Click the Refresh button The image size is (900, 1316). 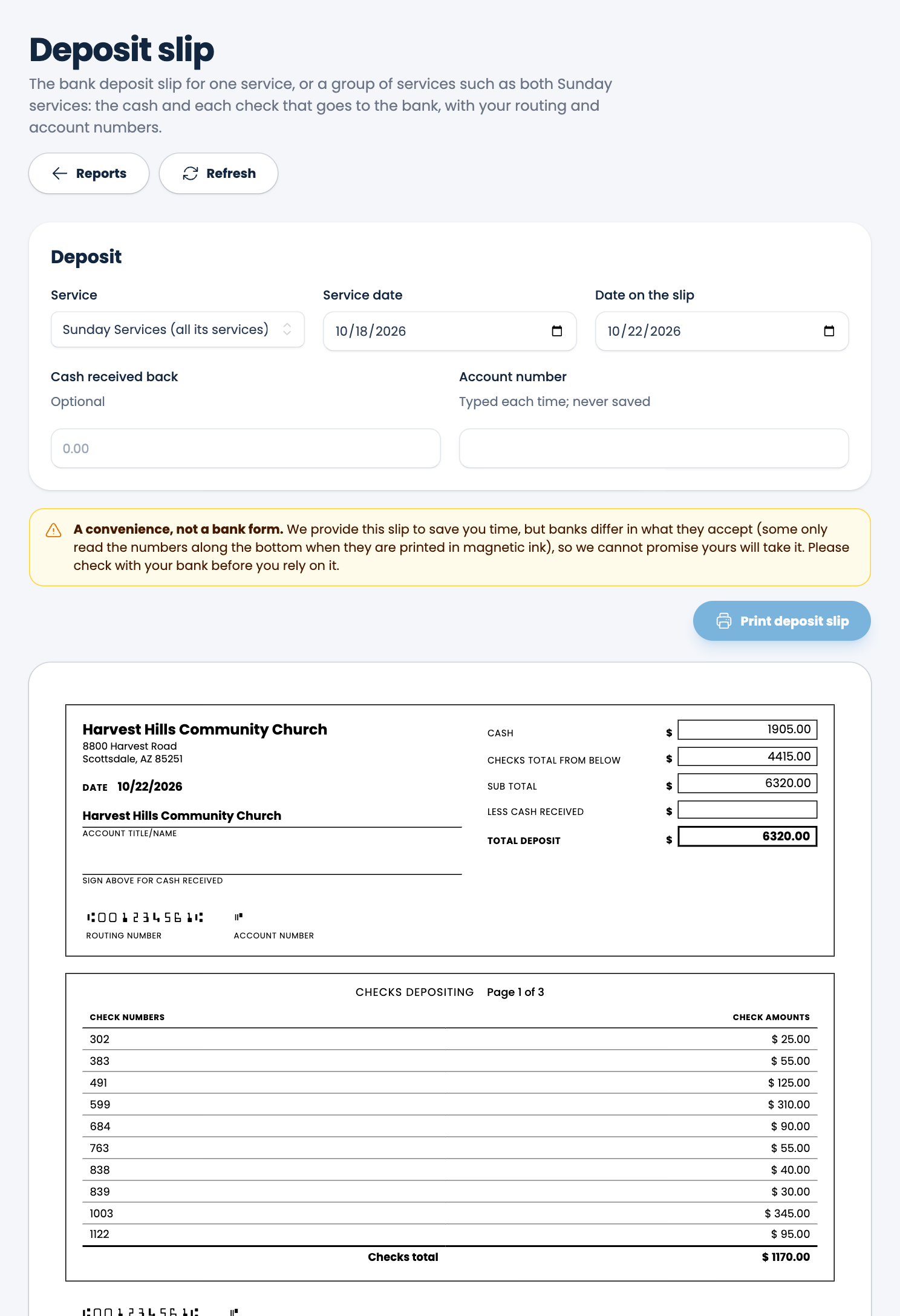(x=218, y=174)
